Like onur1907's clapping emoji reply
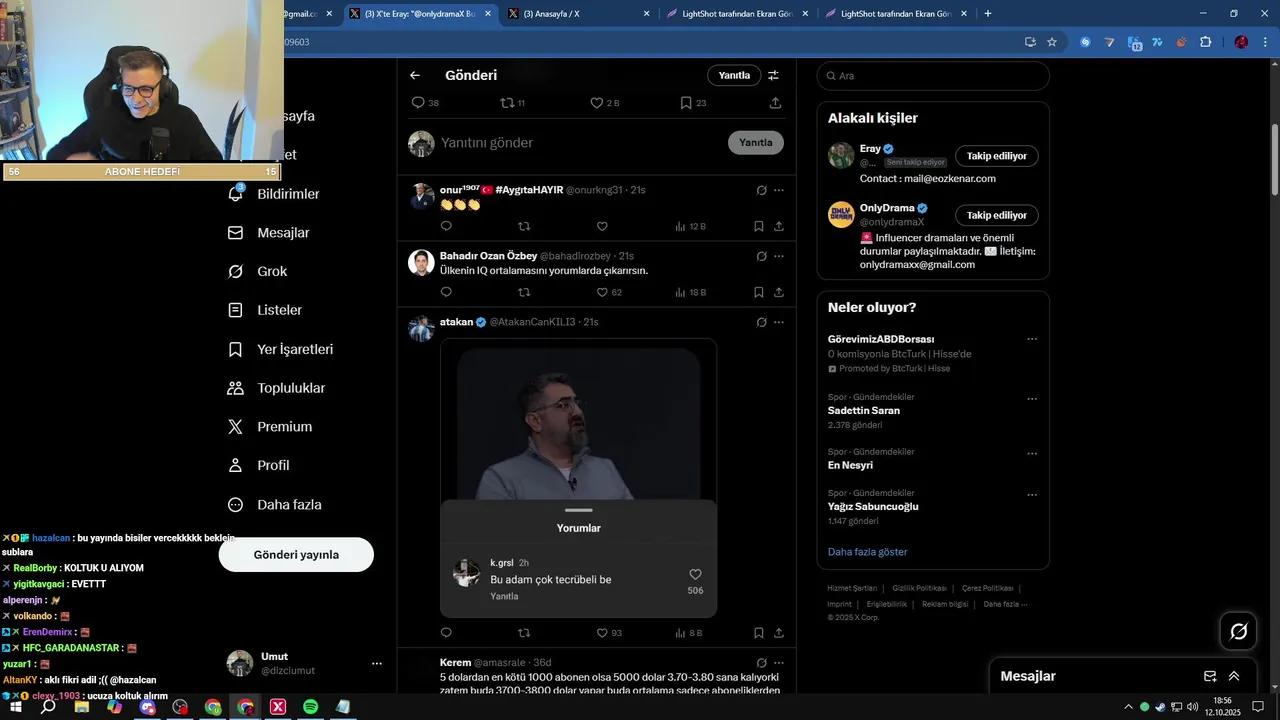The width and height of the screenshot is (1280, 720). pos(602,226)
